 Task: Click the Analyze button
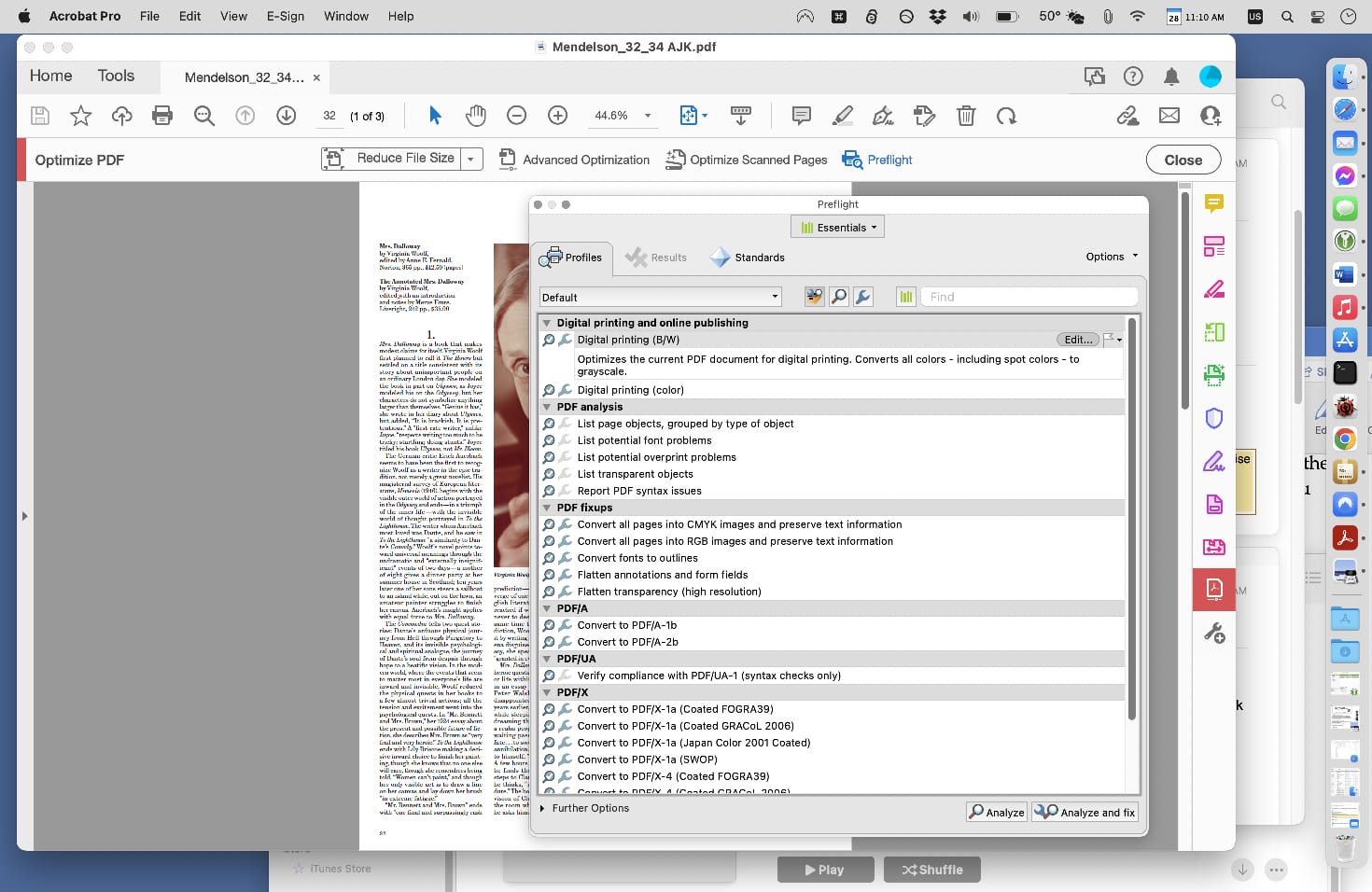(997, 812)
